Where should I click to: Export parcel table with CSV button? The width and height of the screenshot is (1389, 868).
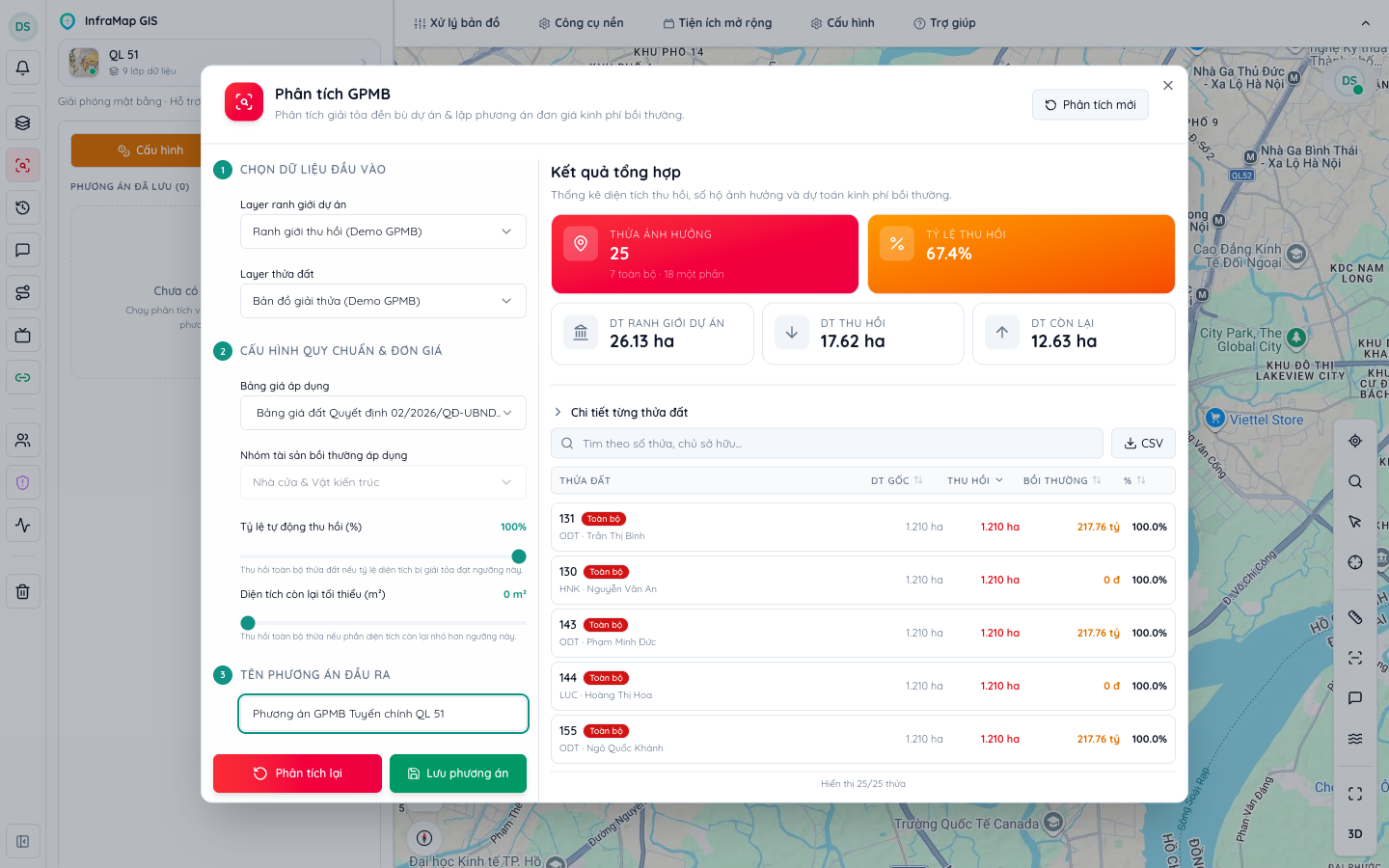pos(1143,444)
